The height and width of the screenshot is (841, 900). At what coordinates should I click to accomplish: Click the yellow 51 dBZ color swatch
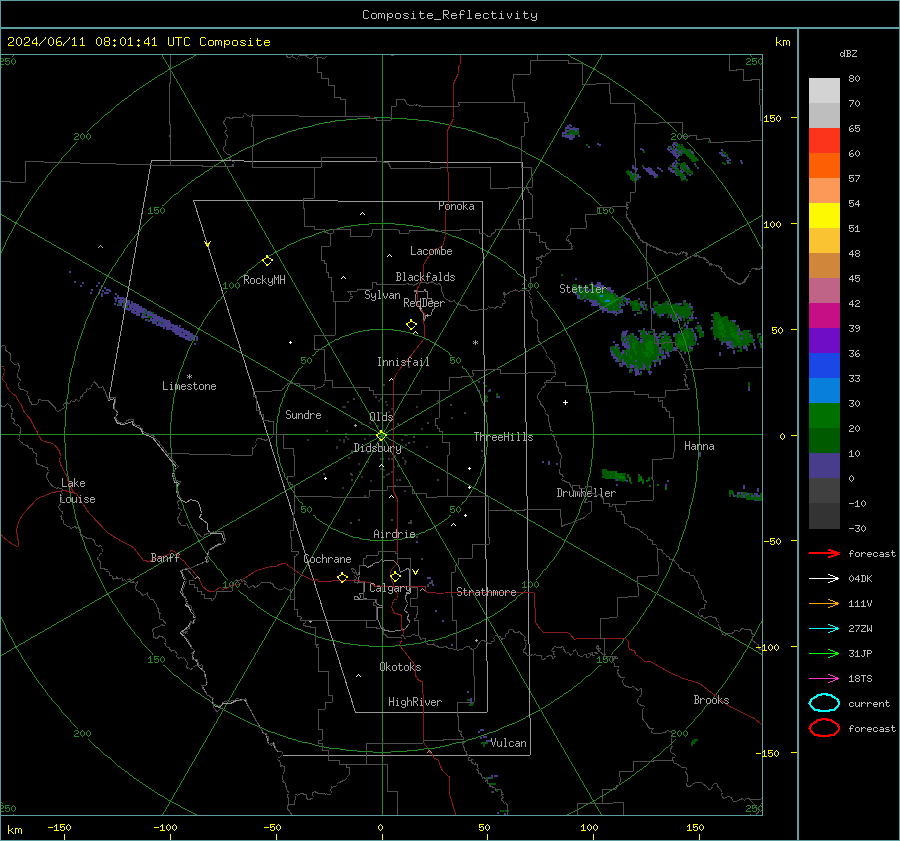(x=824, y=216)
